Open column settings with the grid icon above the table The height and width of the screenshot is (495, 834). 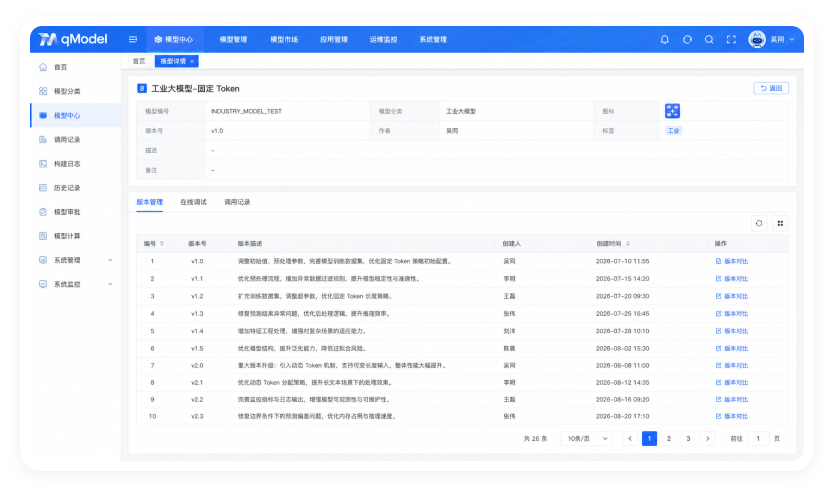(x=780, y=223)
